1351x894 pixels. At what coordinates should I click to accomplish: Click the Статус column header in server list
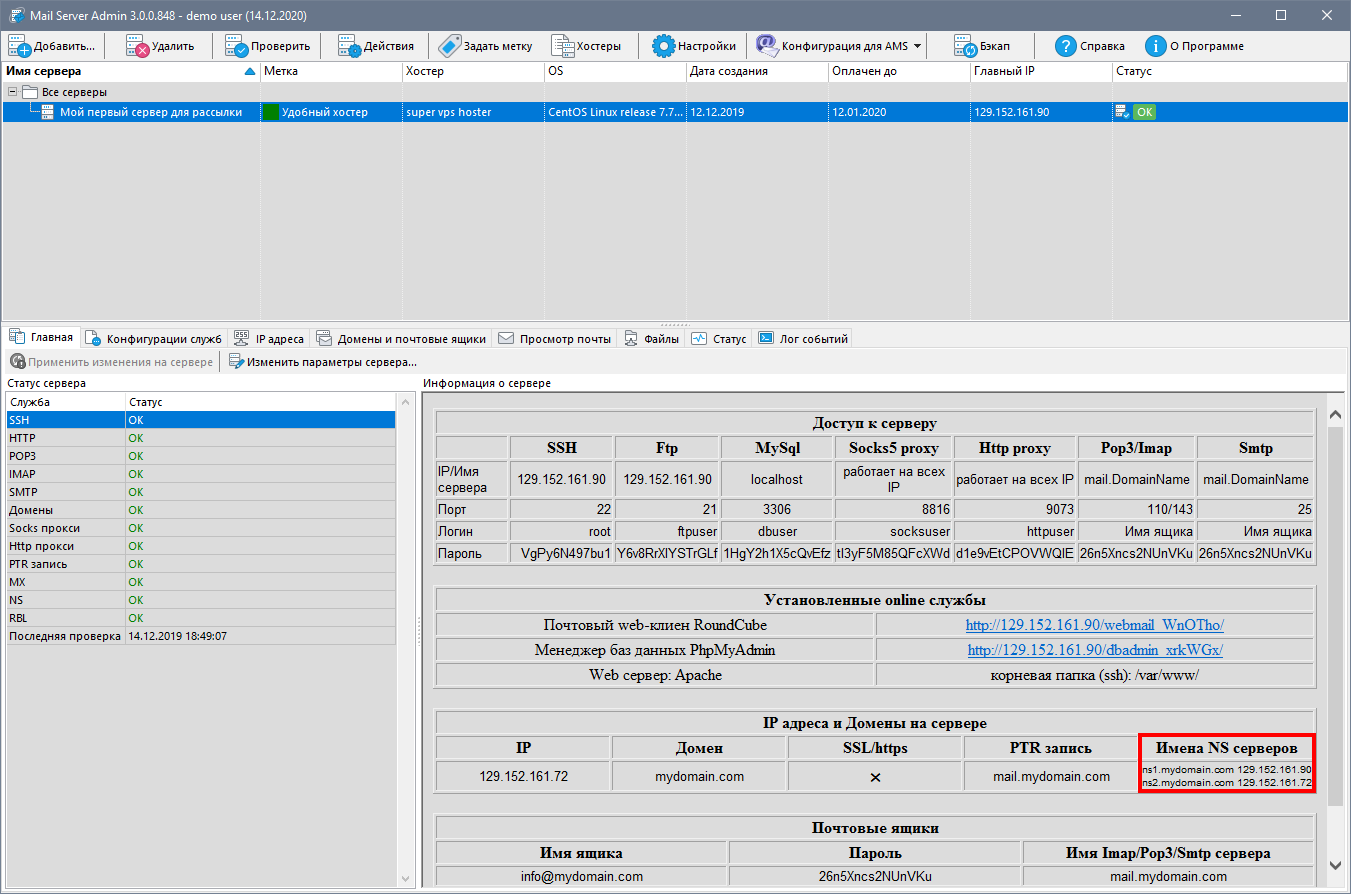point(1230,71)
